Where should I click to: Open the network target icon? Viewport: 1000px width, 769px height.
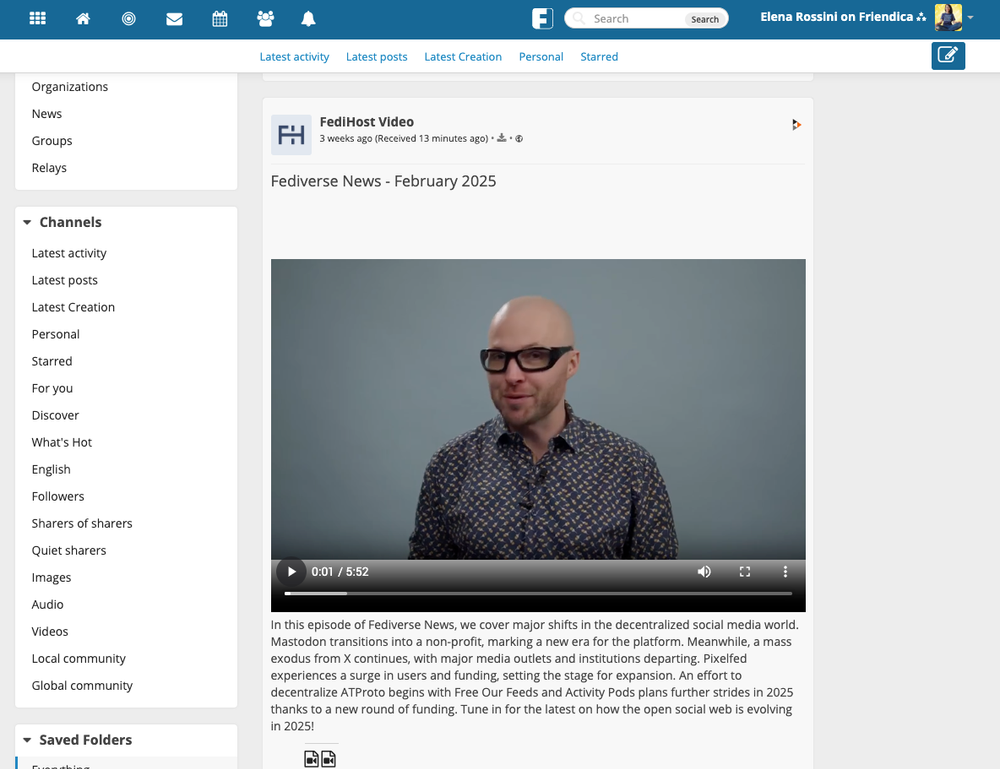(129, 19)
